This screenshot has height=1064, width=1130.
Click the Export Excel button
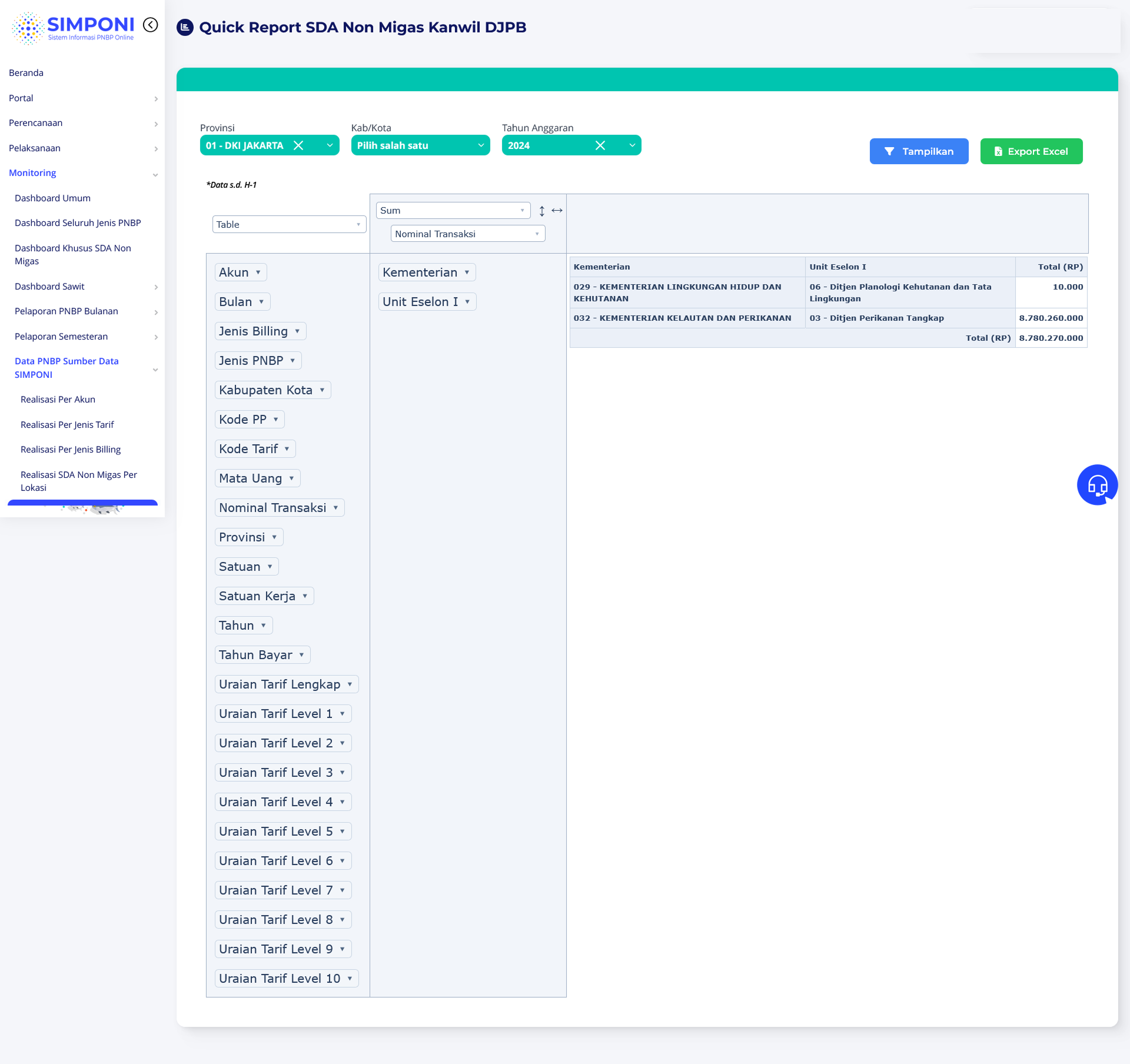point(1031,151)
